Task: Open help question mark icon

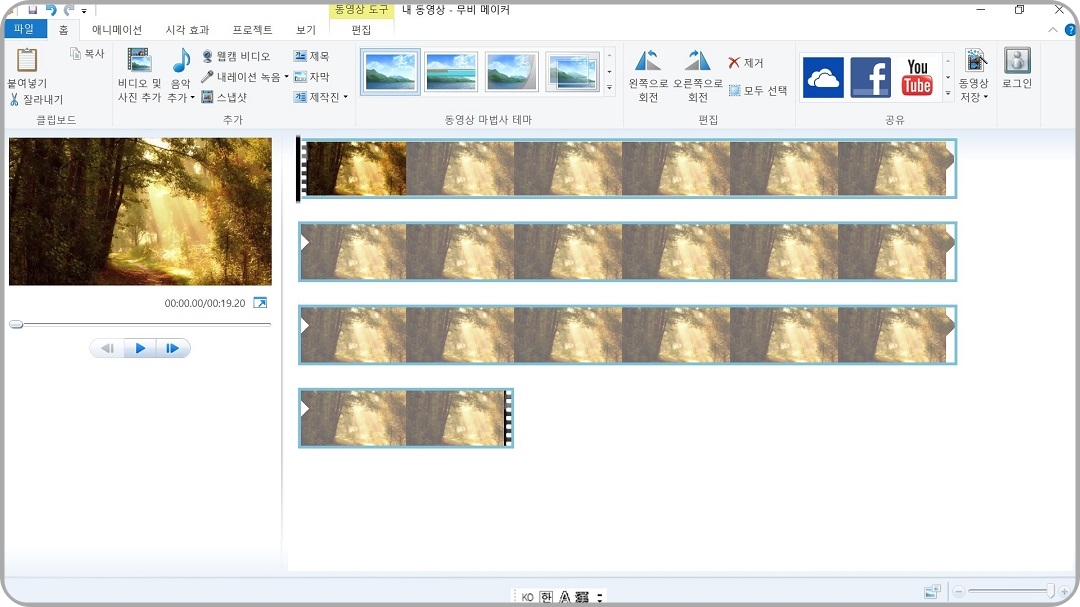Action: click(x=1070, y=30)
